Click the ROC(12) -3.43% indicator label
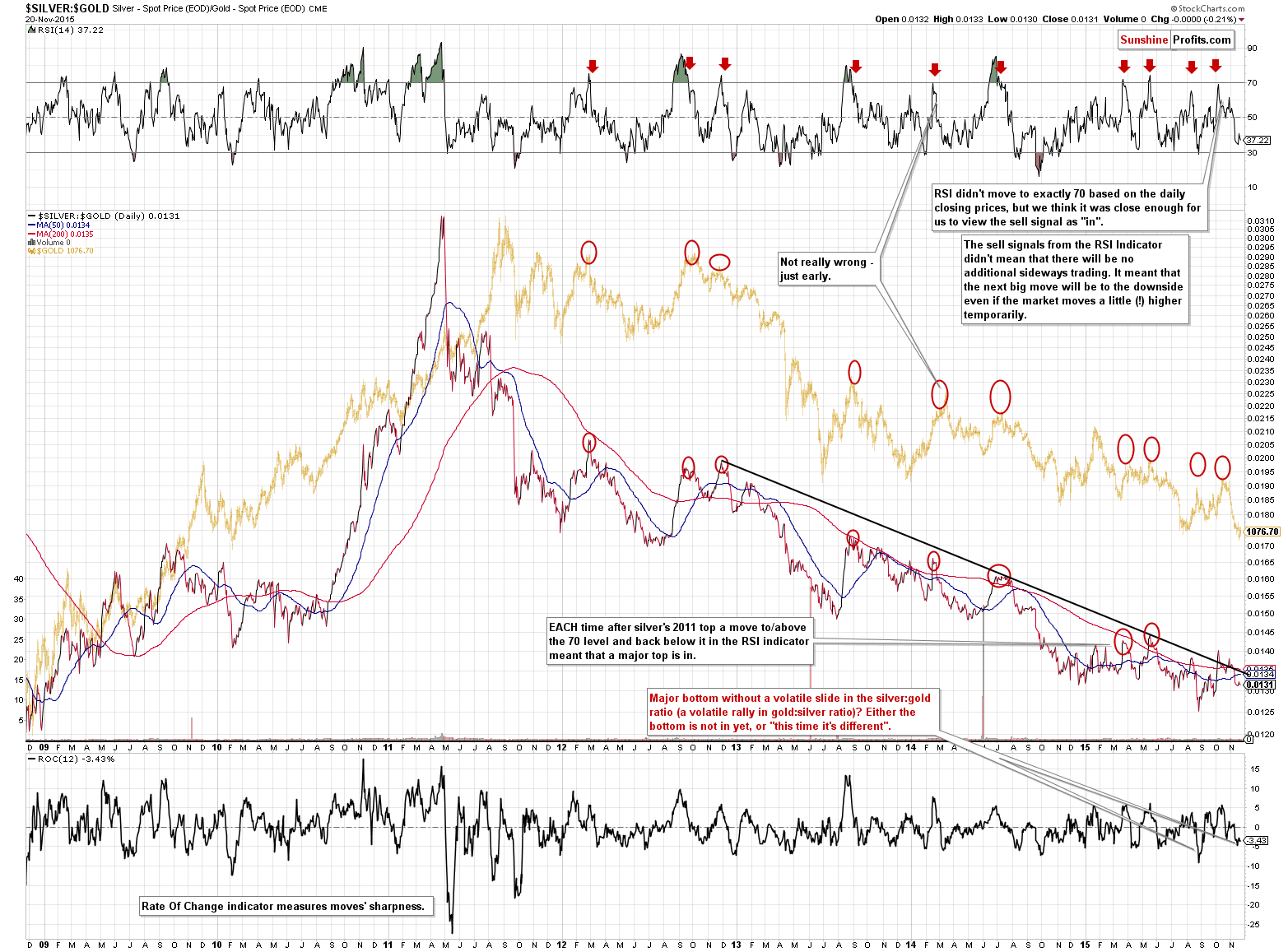 (76, 759)
